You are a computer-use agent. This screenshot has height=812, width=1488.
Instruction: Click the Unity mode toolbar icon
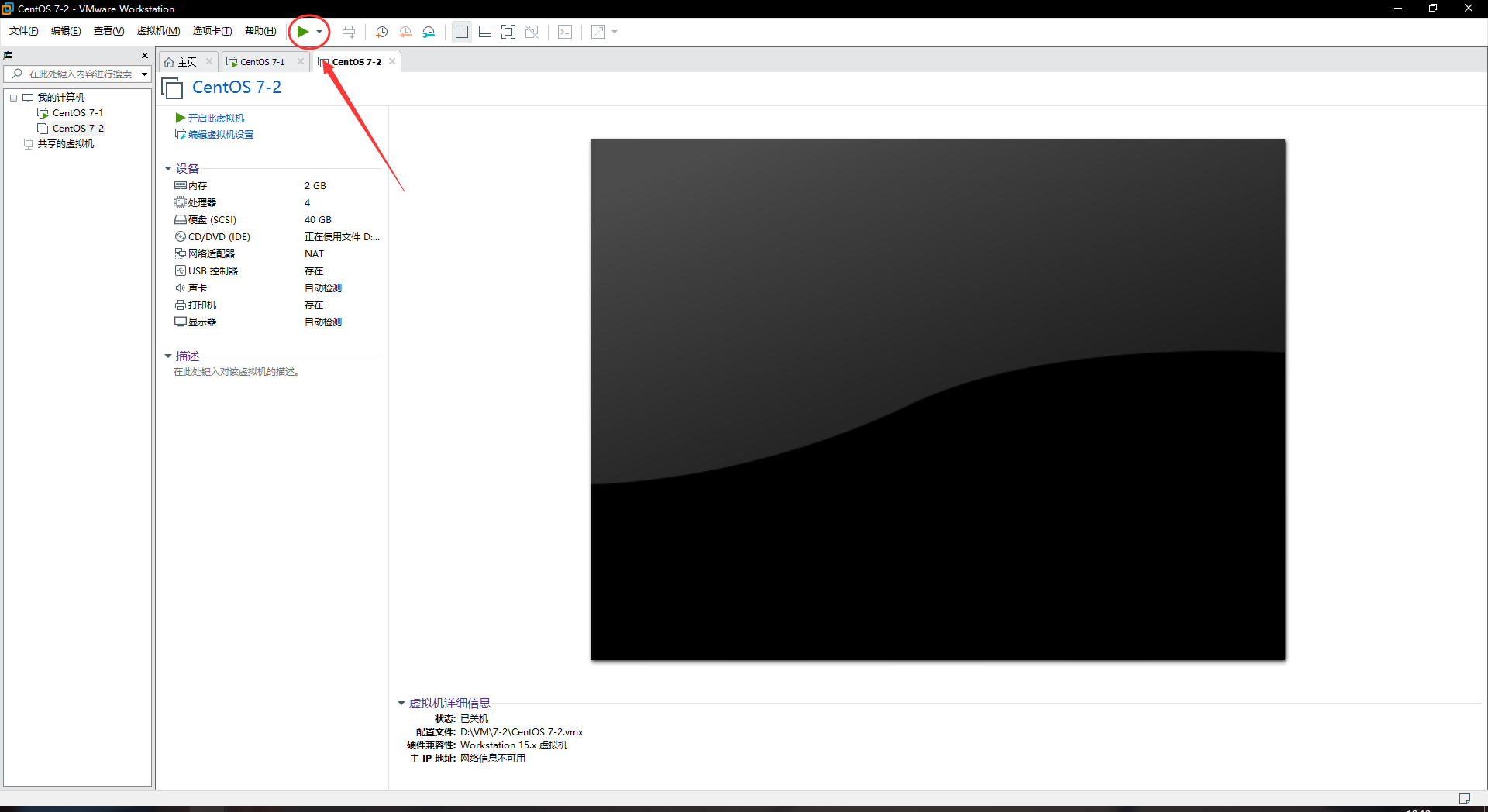tap(532, 32)
